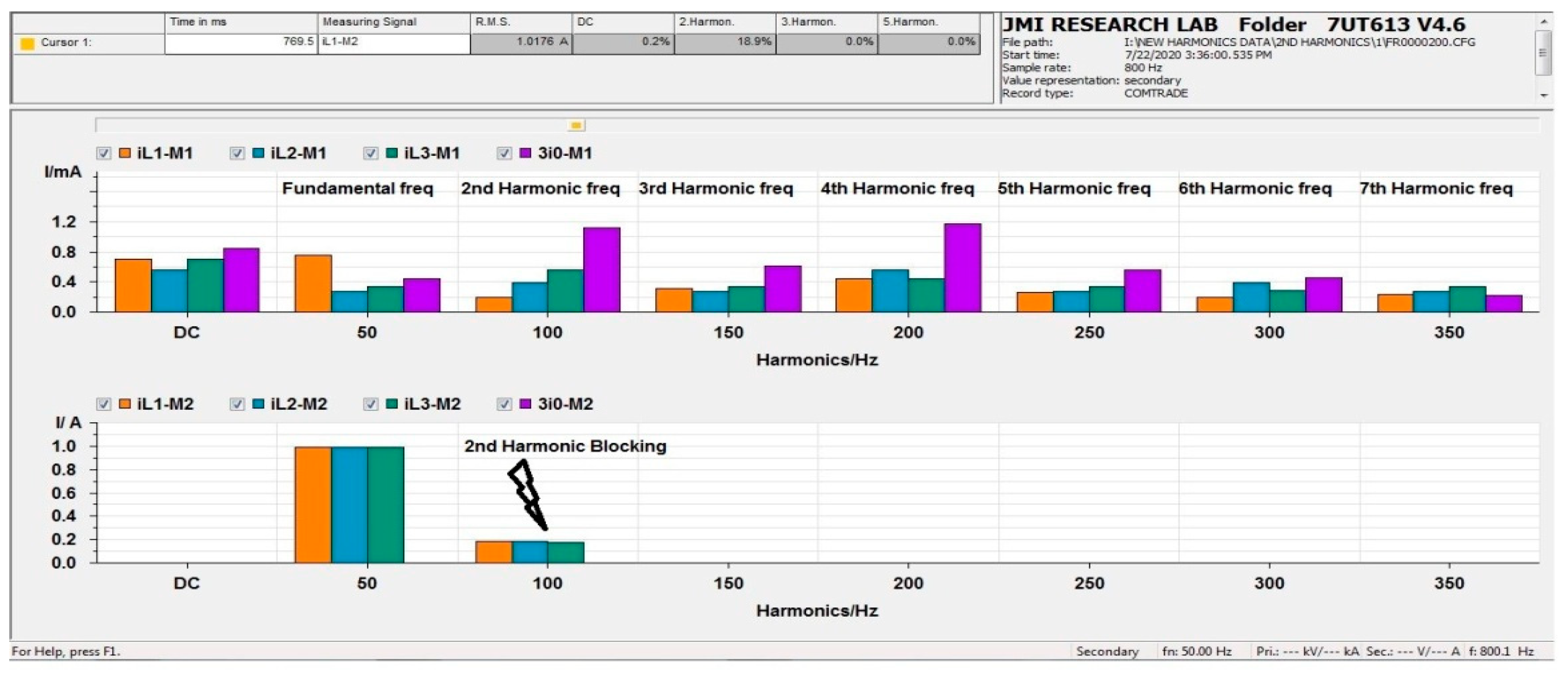Click the orange 50 Hz iL1-M2 bar
Image resolution: width=1568 pixels, height=675 pixels.
(313, 504)
